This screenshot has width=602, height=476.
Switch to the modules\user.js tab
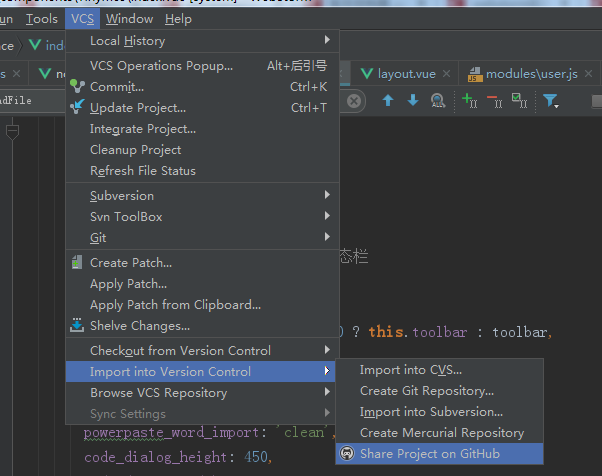pos(531,73)
